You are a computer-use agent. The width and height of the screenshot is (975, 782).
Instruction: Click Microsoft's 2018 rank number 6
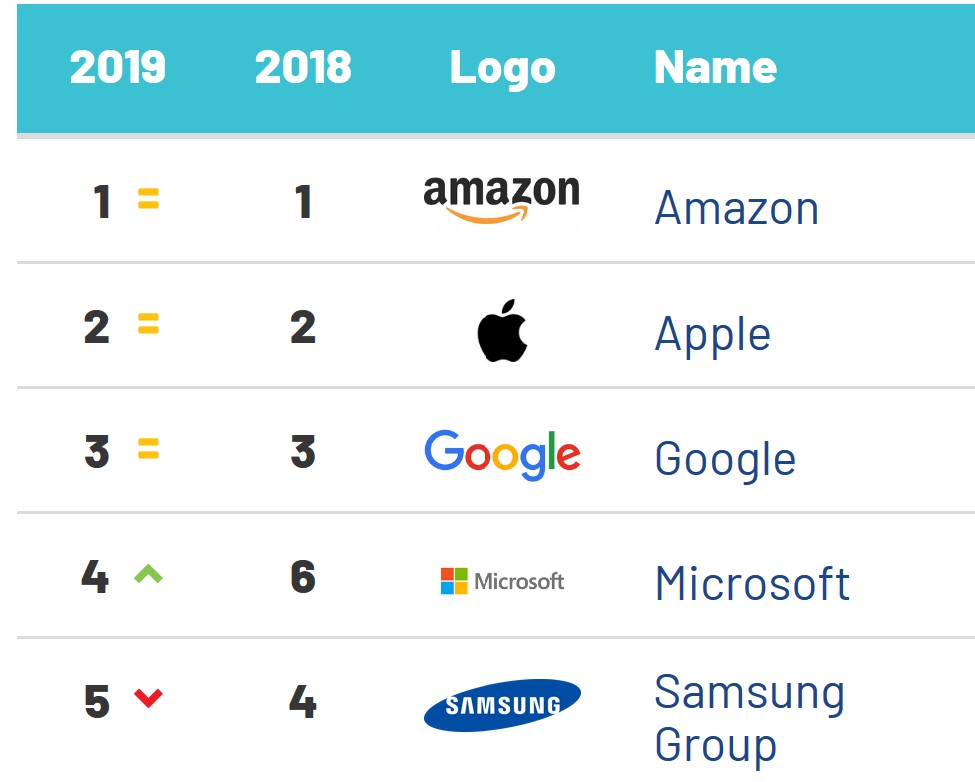coord(303,578)
